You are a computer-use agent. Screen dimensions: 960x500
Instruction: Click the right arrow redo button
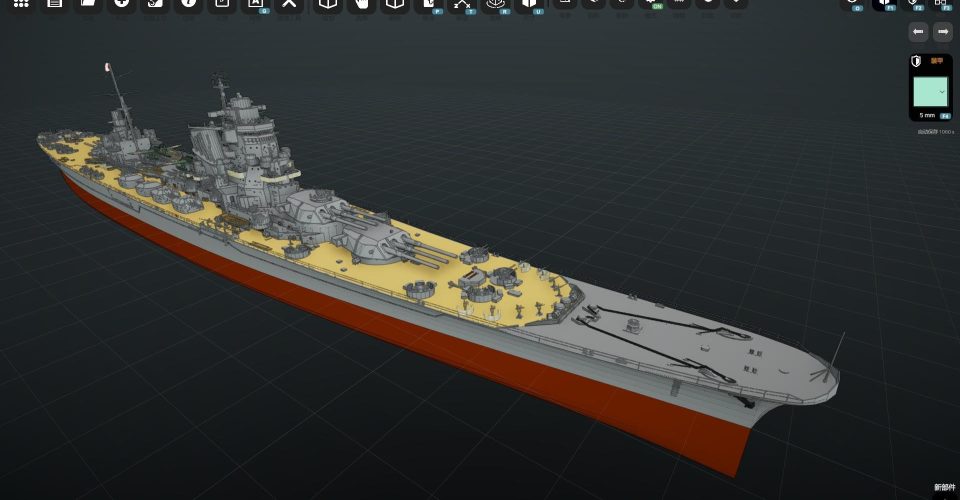point(942,32)
